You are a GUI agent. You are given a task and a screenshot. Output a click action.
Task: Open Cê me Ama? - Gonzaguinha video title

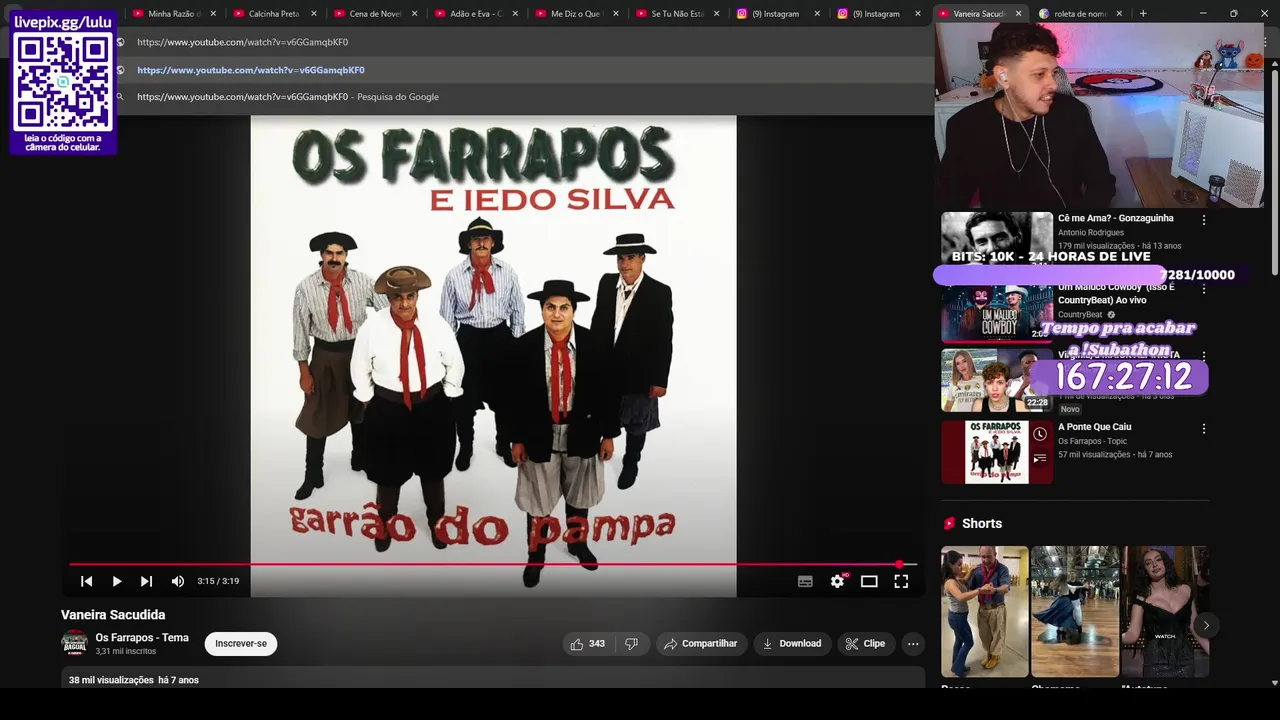(1115, 218)
